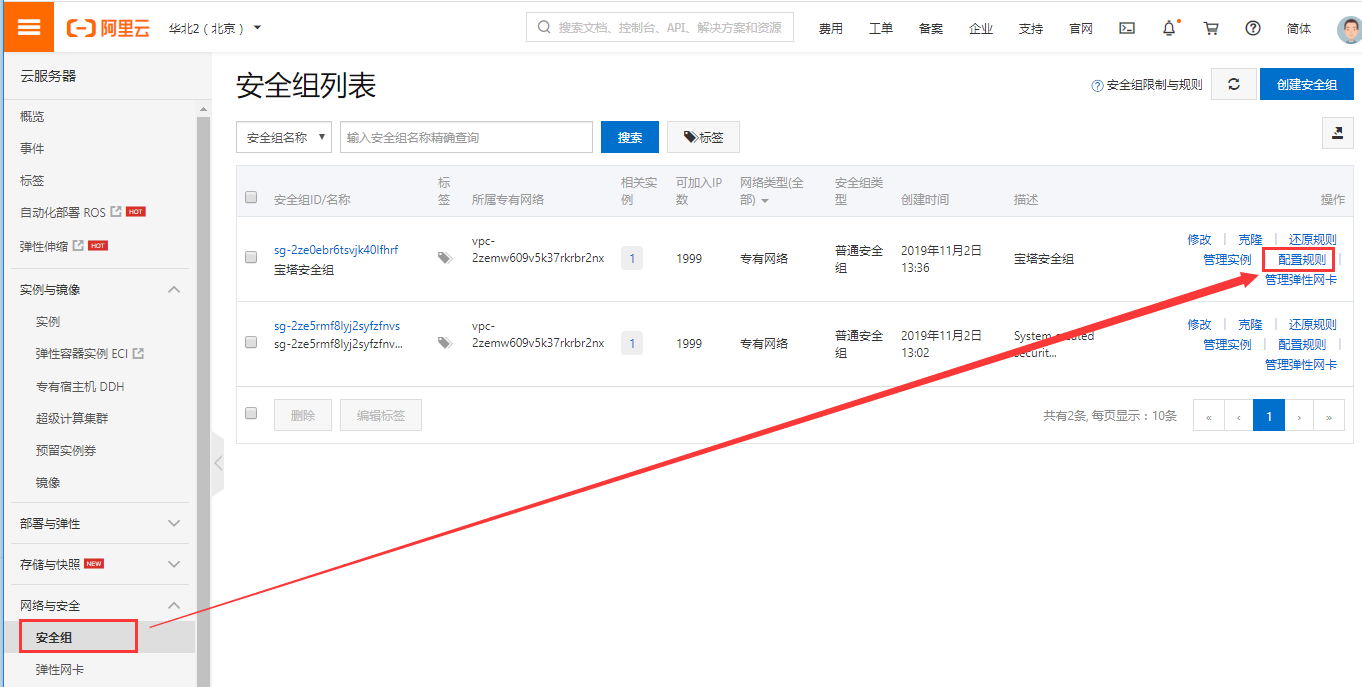The width and height of the screenshot is (1362, 687).
Task: Open the notification bell
Action: tap(1169, 28)
